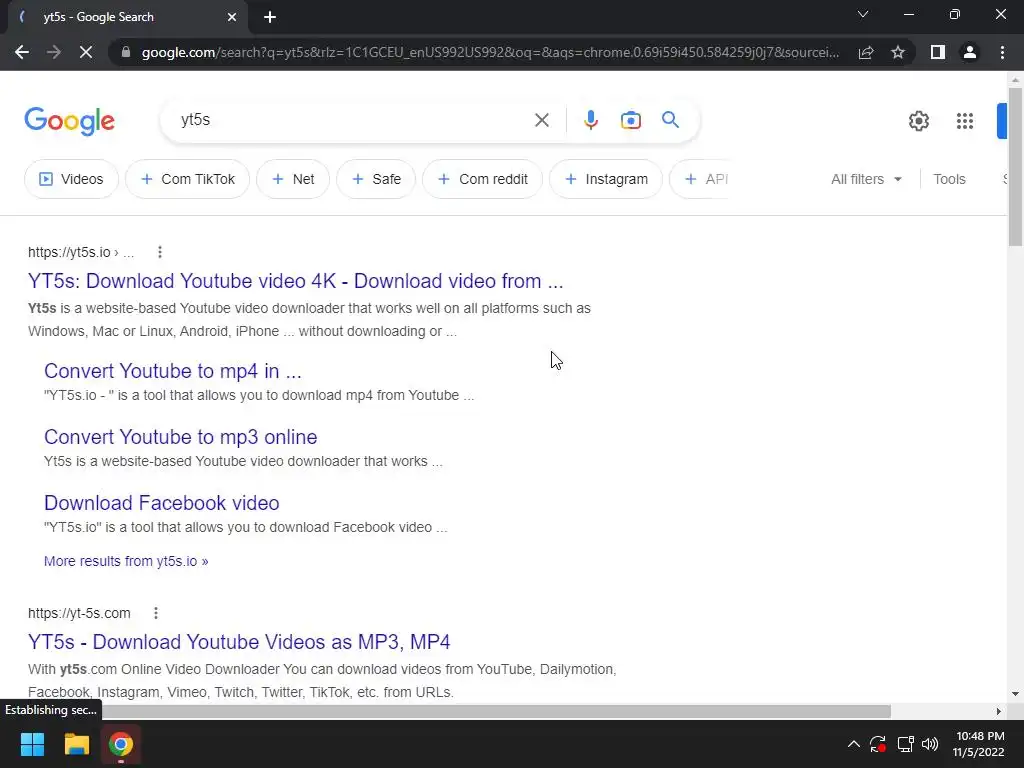Open network settings from the tray
Viewport: 1024px width, 768px height.
point(905,744)
